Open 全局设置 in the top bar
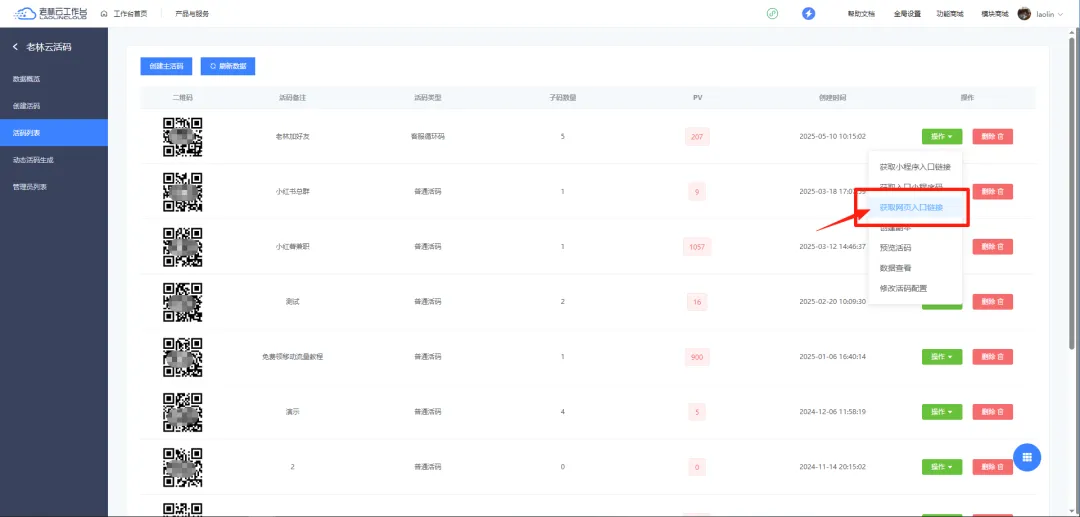 click(x=907, y=14)
